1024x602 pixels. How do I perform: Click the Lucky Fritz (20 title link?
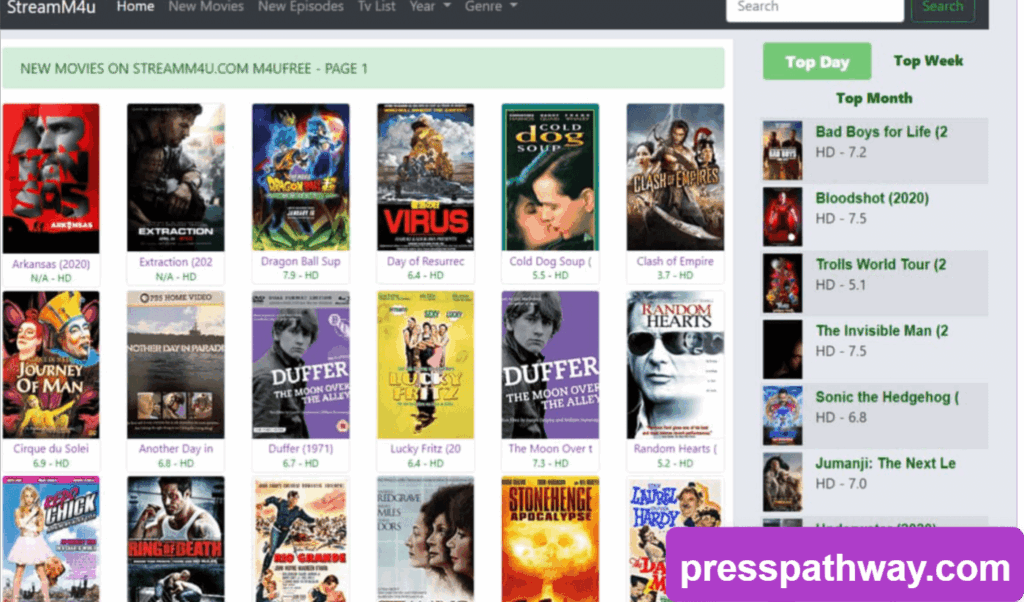pyautogui.click(x=425, y=449)
